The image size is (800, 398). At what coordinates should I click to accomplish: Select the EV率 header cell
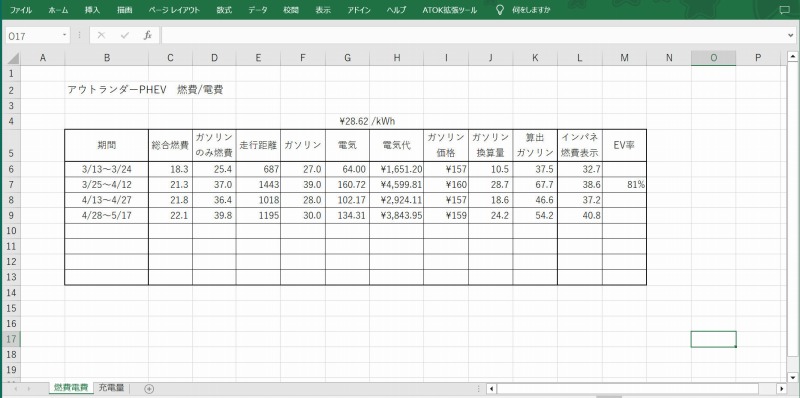(x=624, y=145)
